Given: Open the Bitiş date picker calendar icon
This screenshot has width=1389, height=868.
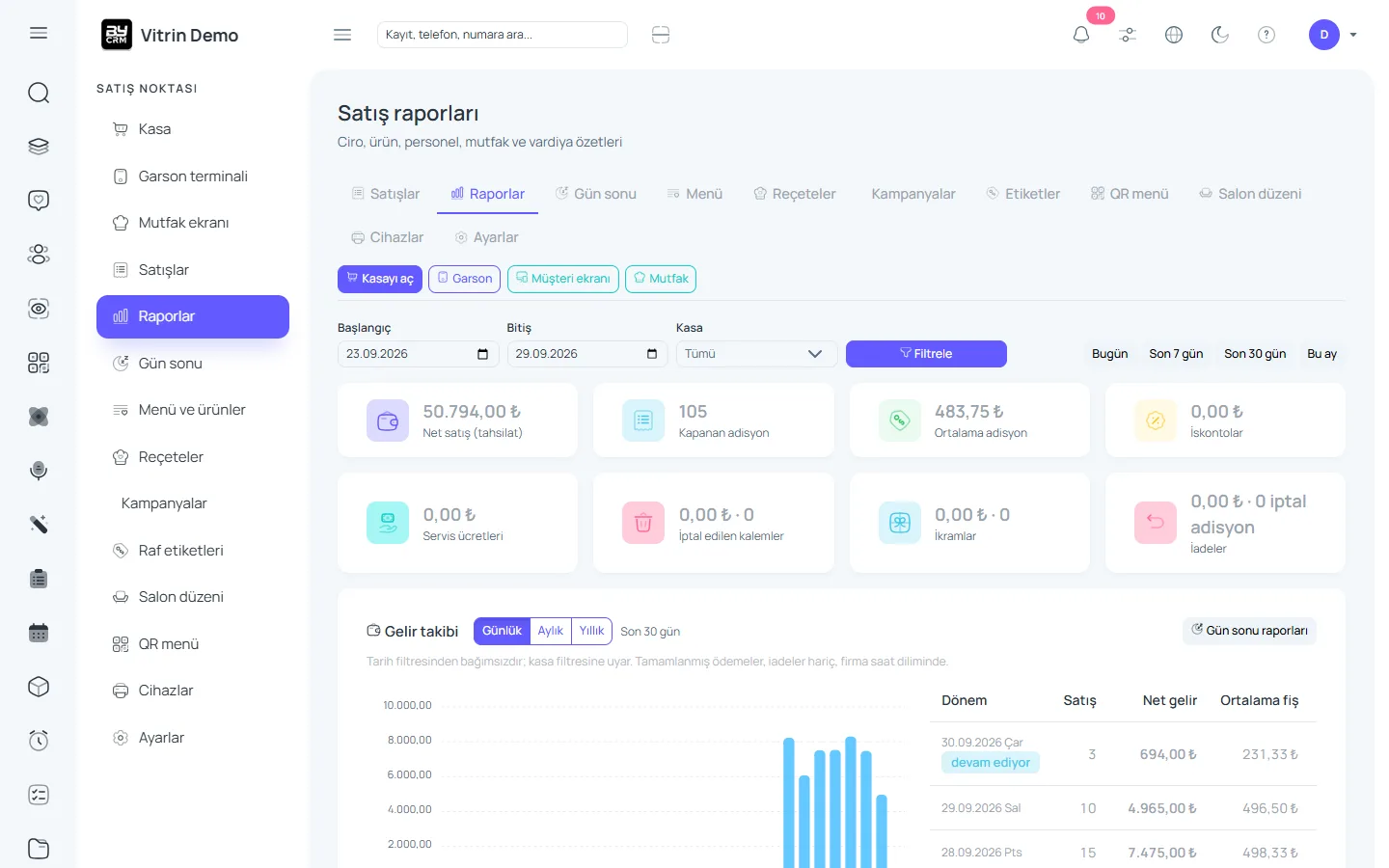Looking at the screenshot, I should 652,354.
